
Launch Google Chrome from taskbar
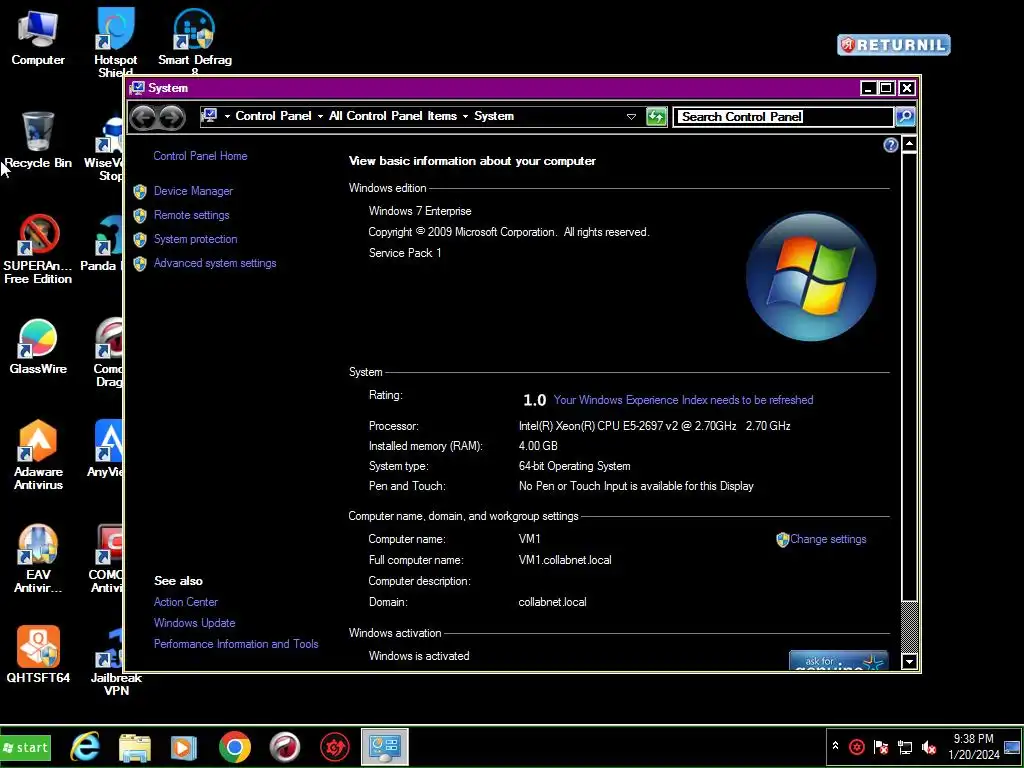[234, 746]
